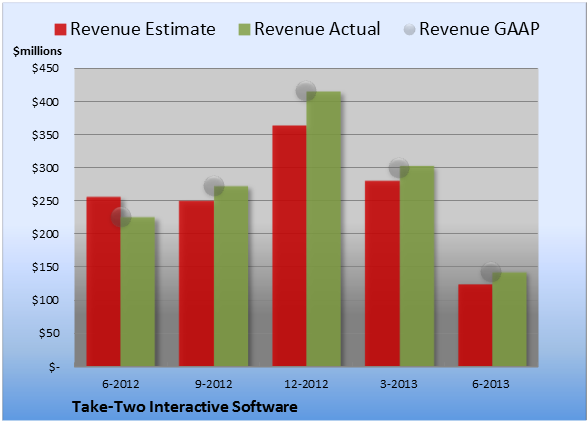Click the GAAP marker above 6-2013
This screenshot has width=588, height=422.
click(x=491, y=271)
